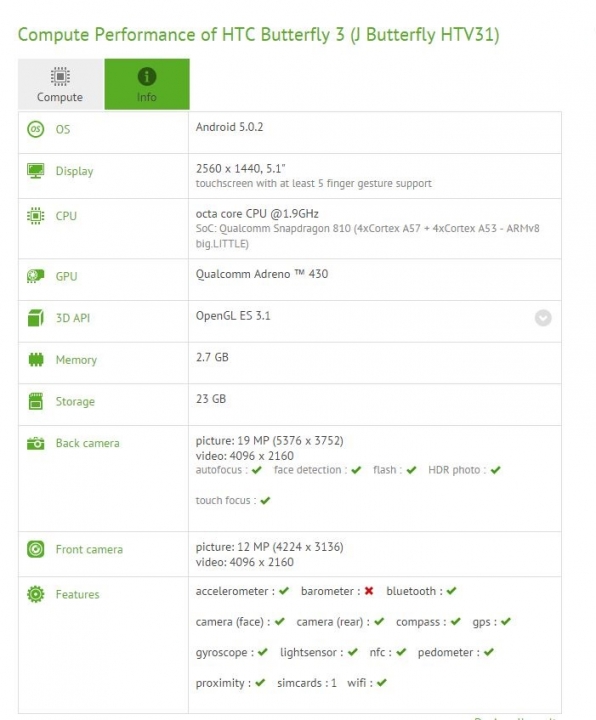This screenshot has height=720, width=596.
Task: Click the Display monitor icon
Action: [35, 171]
